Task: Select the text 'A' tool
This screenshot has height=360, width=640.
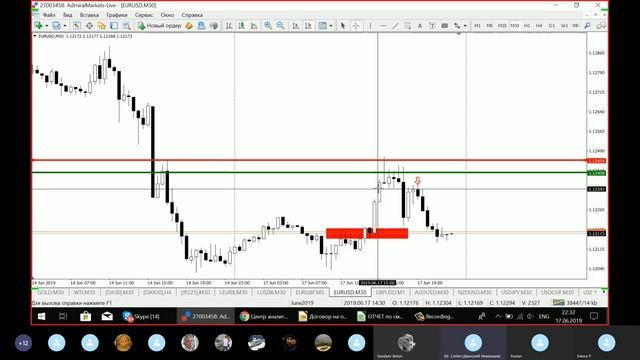Action: coord(420,26)
